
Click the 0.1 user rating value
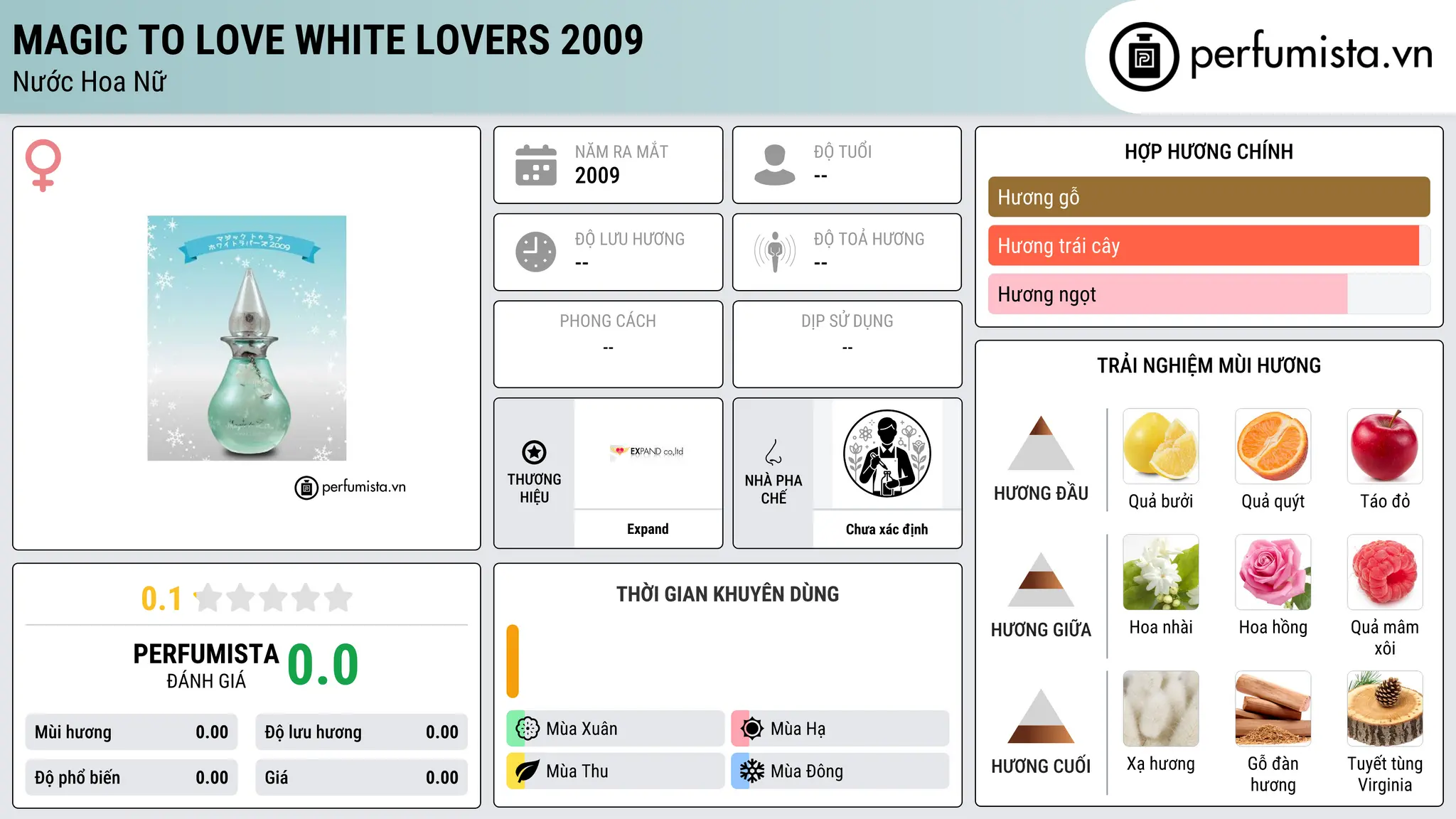pos(161,599)
